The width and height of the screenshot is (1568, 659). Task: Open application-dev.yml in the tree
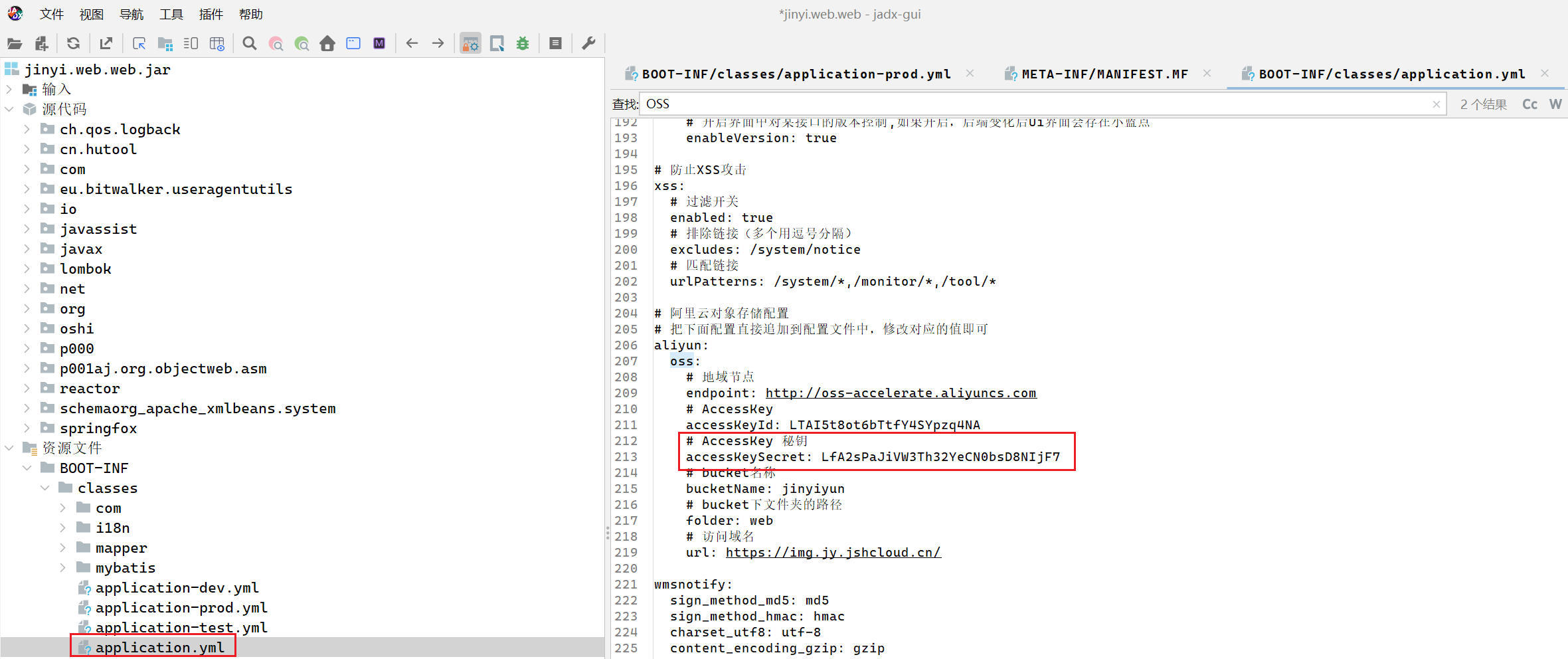177,588
